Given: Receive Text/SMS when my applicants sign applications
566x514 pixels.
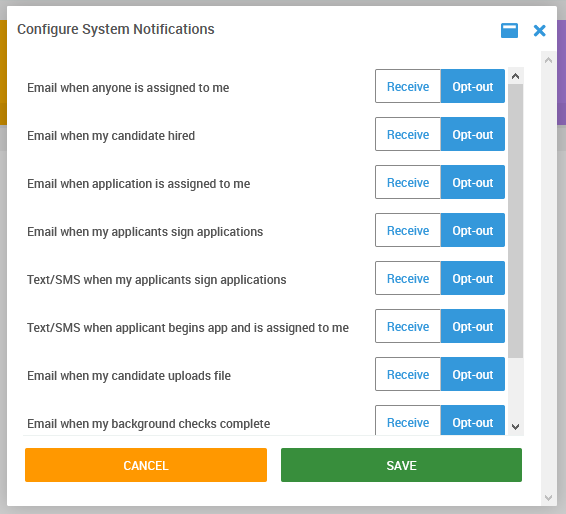Looking at the screenshot, I should 408,278.
